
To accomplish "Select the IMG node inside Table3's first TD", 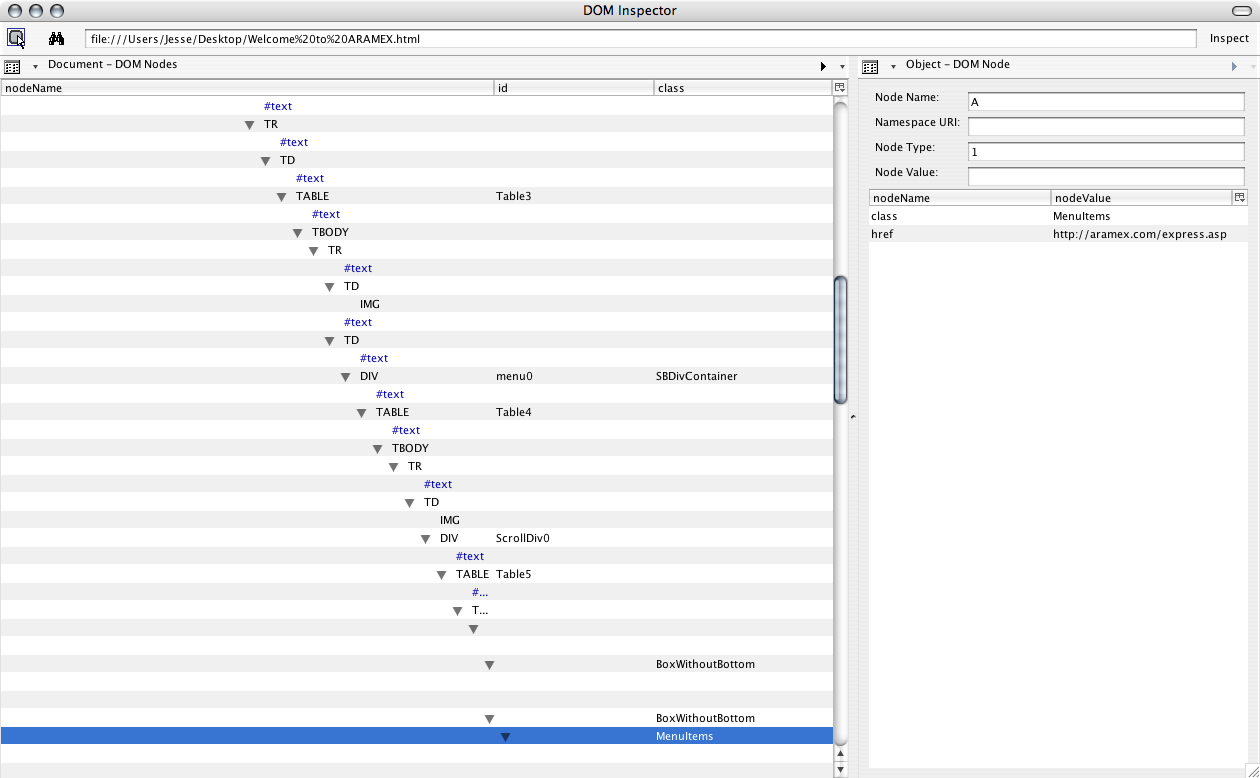I will coord(370,304).
